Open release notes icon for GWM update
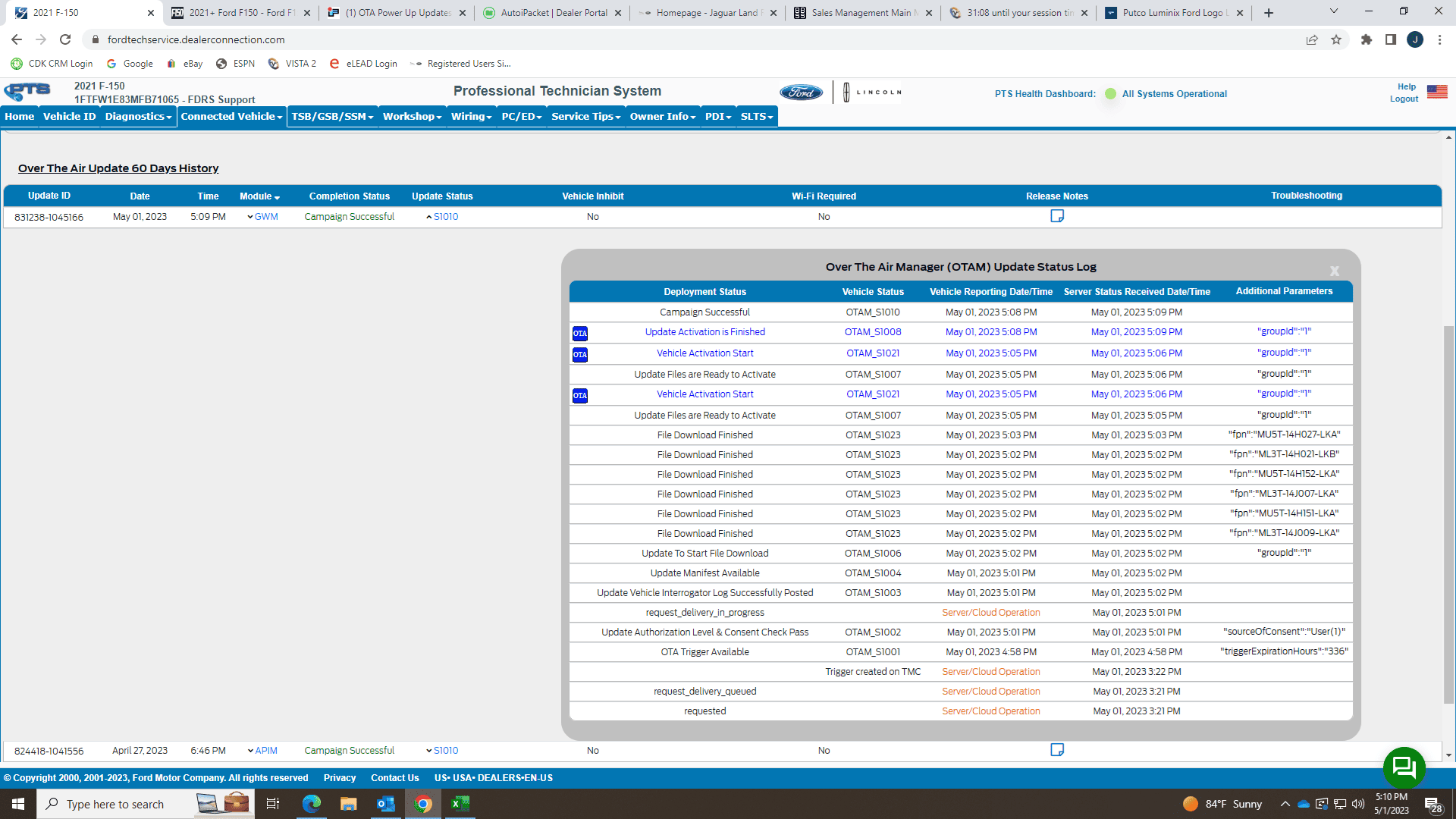1456x819 pixels. (1056, 216)
